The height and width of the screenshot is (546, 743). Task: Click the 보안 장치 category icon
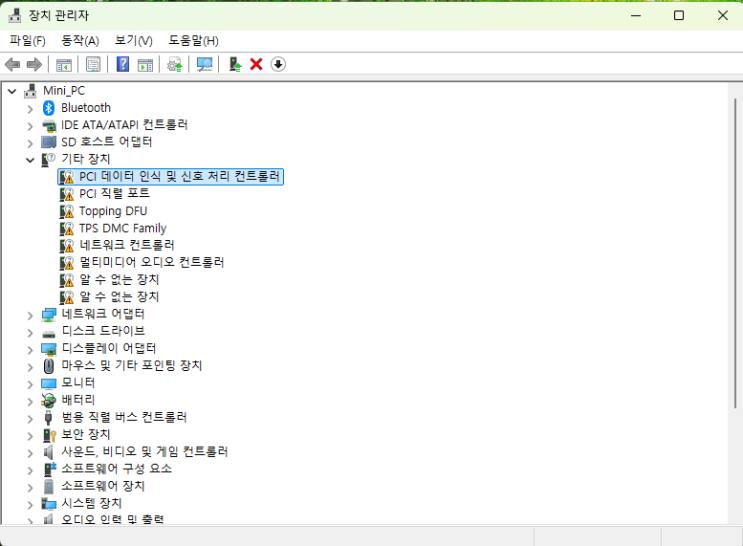tap(49, 435)
